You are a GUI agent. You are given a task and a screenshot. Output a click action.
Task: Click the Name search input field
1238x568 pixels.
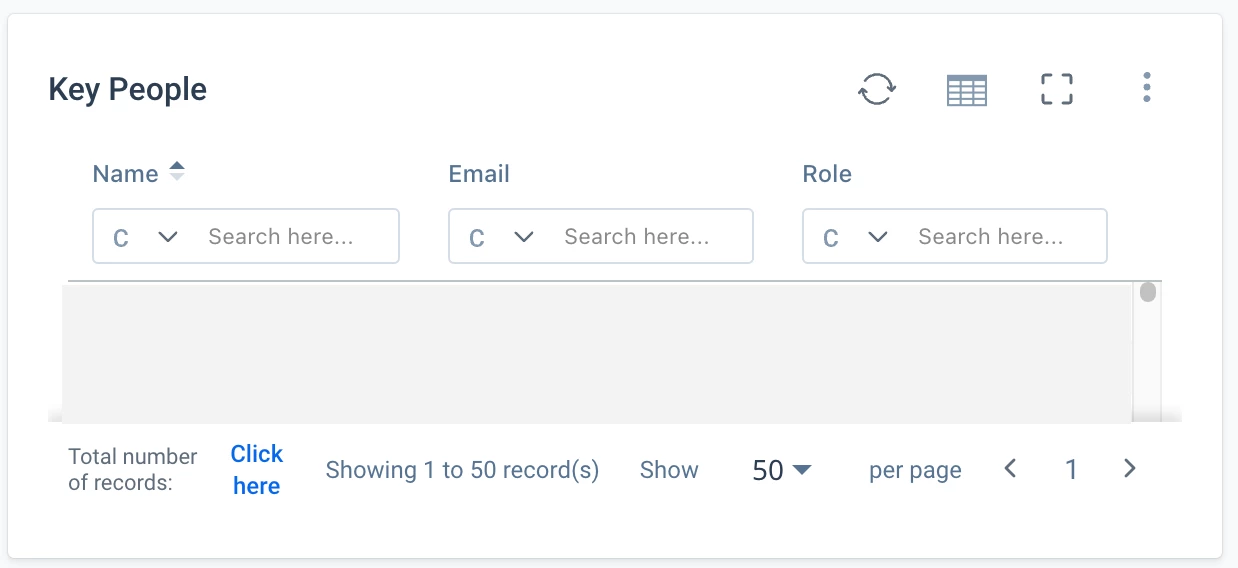(x=296, y=237)
